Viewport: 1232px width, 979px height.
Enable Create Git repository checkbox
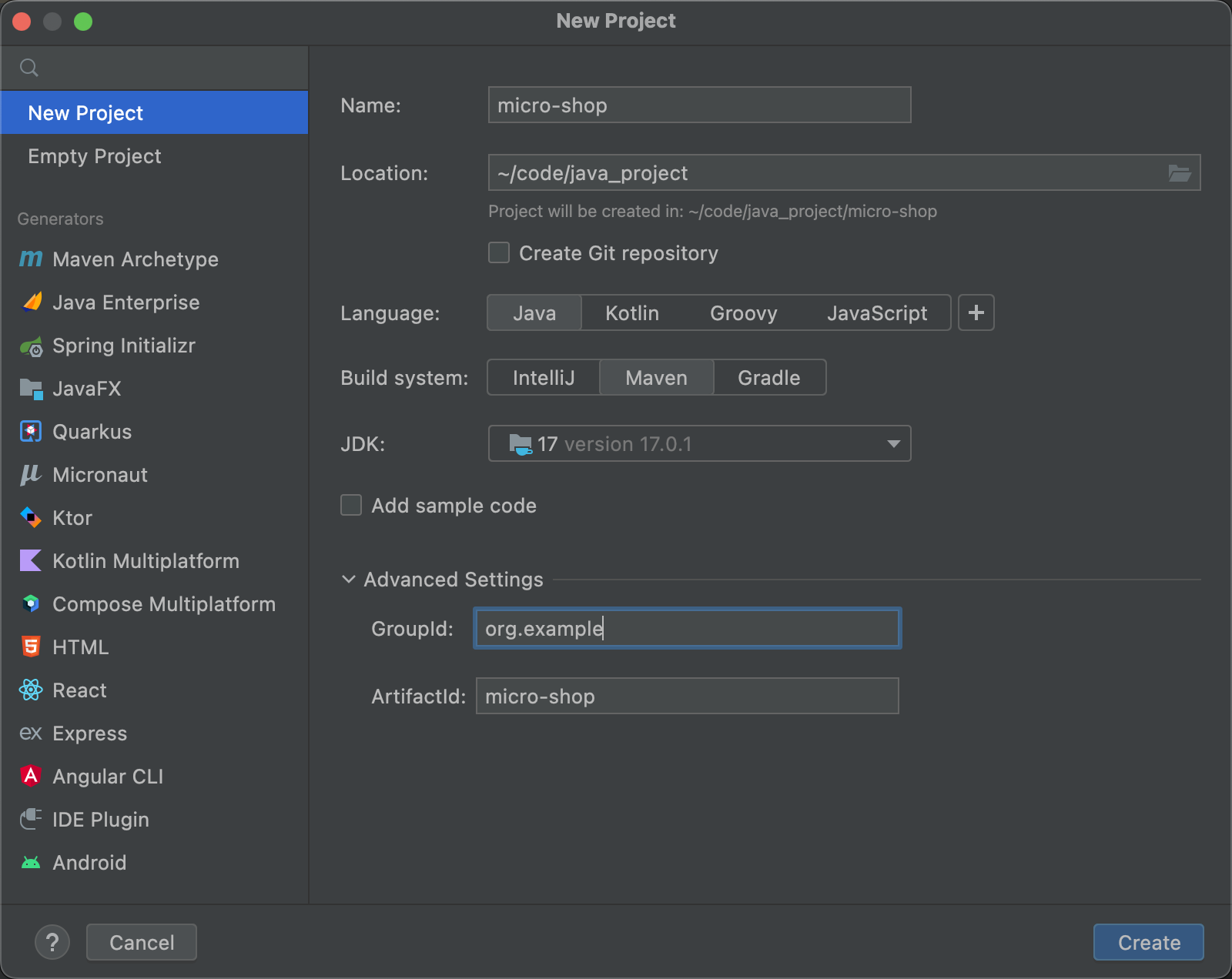[499, 252]
